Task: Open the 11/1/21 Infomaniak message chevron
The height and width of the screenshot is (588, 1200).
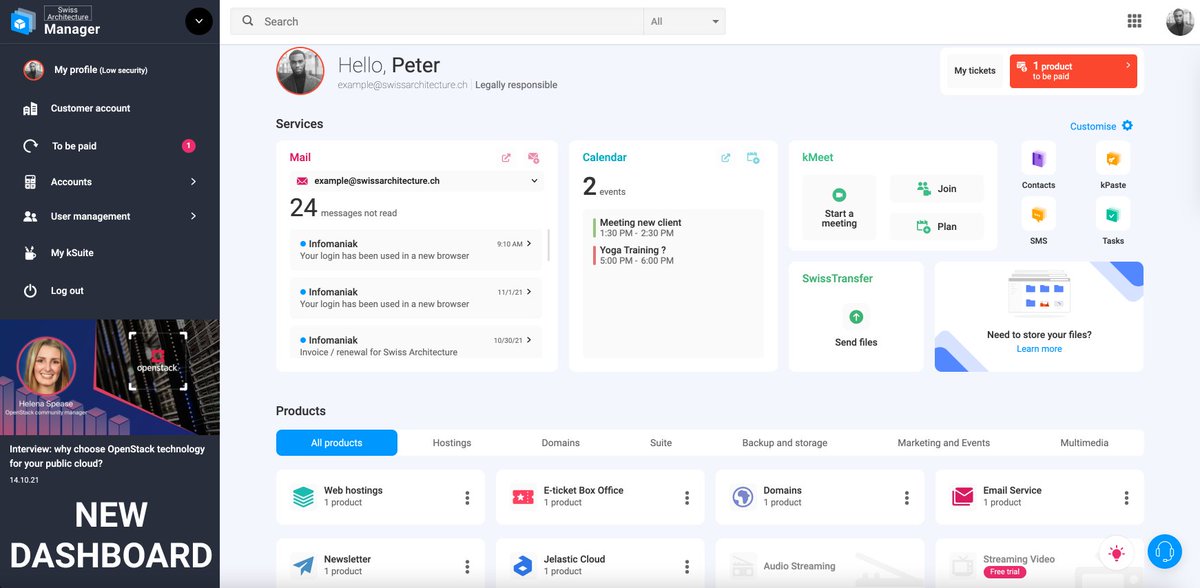Action: pyautogui.click(x=528, y=292)
